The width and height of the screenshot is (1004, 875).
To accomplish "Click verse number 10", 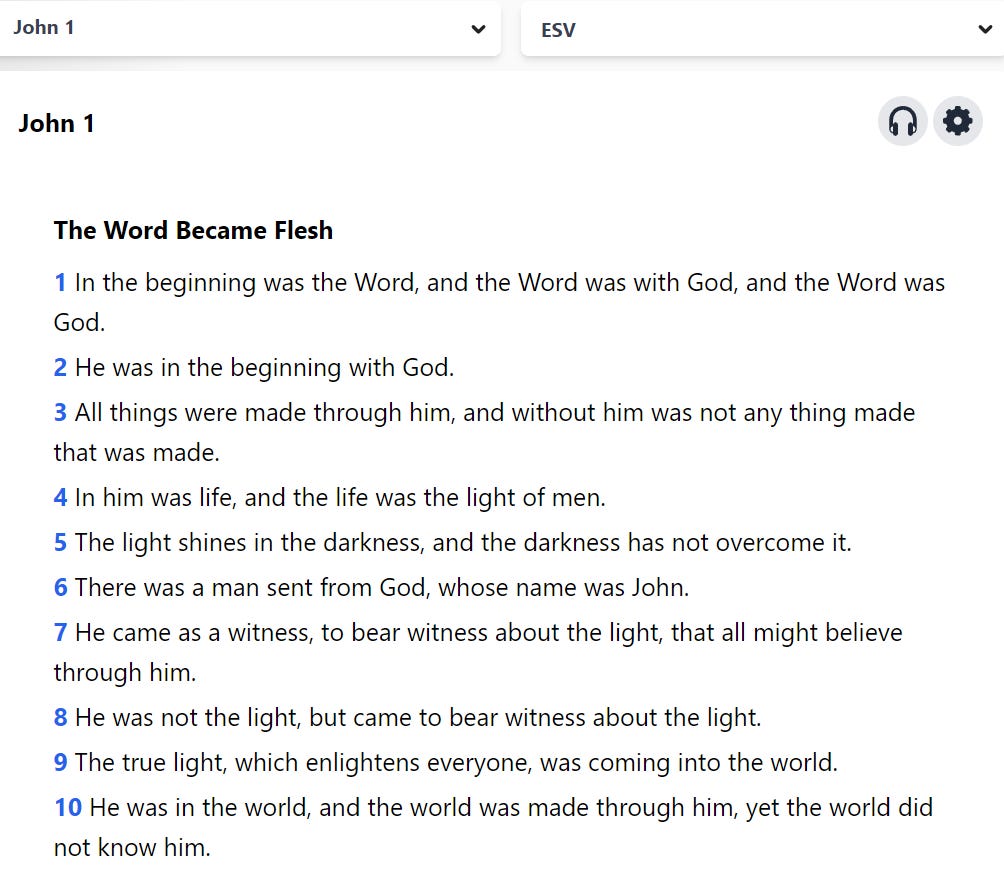I will pyautogui.click(x=68, y=807).
